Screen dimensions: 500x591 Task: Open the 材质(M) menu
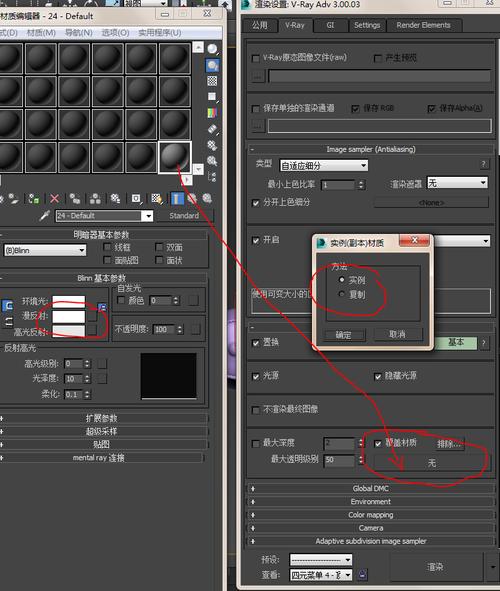41,33
